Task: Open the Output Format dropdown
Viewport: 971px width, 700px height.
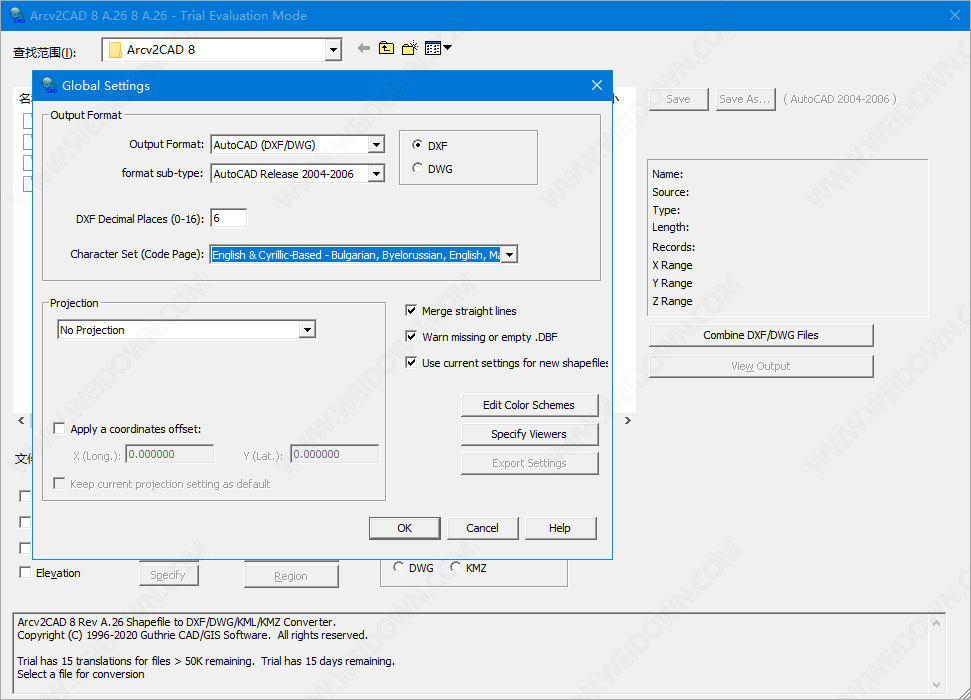Action: 376,145
